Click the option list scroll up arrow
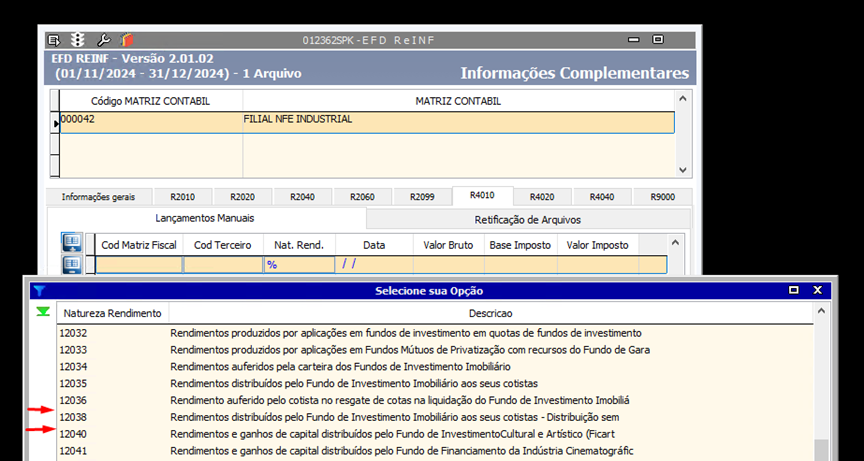 click(x=821, y=311)
